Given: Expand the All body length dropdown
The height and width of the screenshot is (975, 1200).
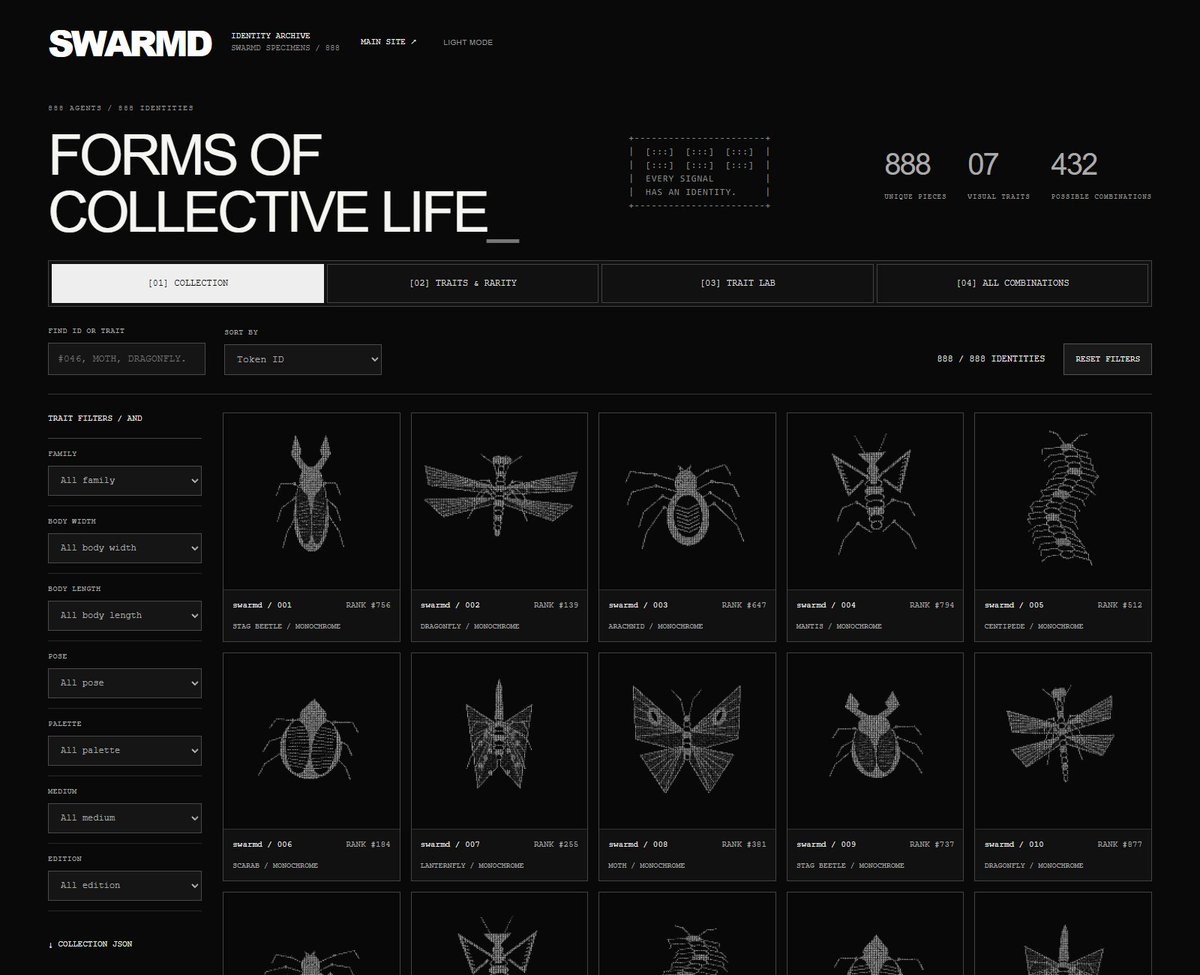Looking at the screenshot, I should (125, 615).
